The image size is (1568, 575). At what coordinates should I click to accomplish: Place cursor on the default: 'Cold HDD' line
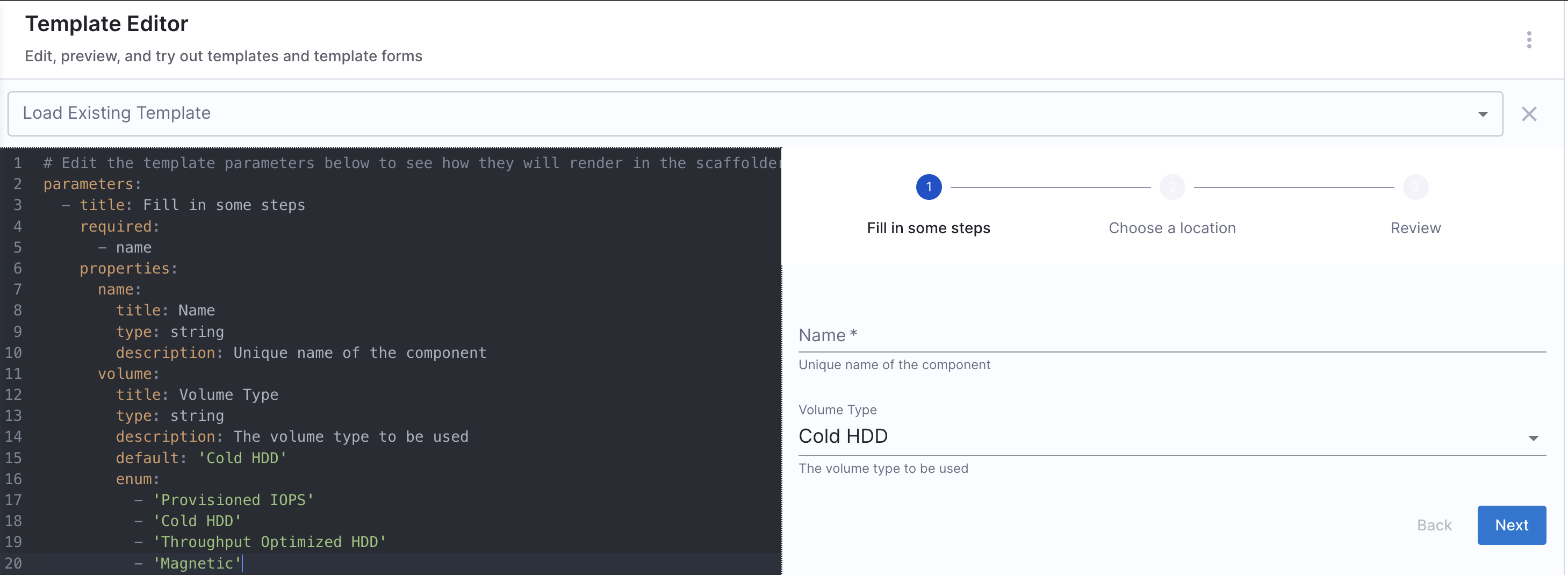pyautogui.click(x=201, y=458)
